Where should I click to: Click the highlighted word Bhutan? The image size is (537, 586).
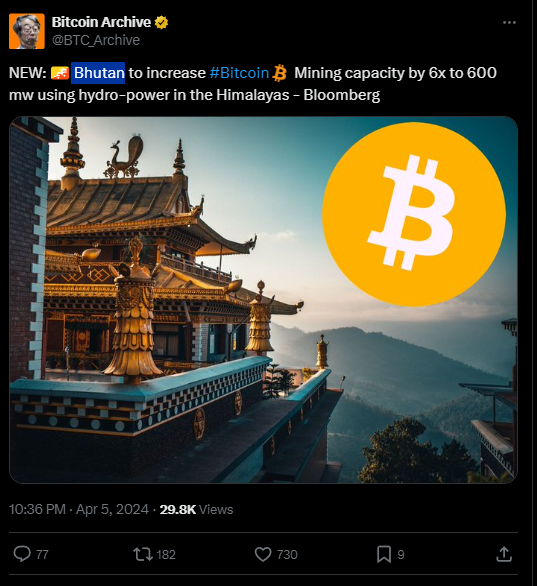tap(98, 73)
